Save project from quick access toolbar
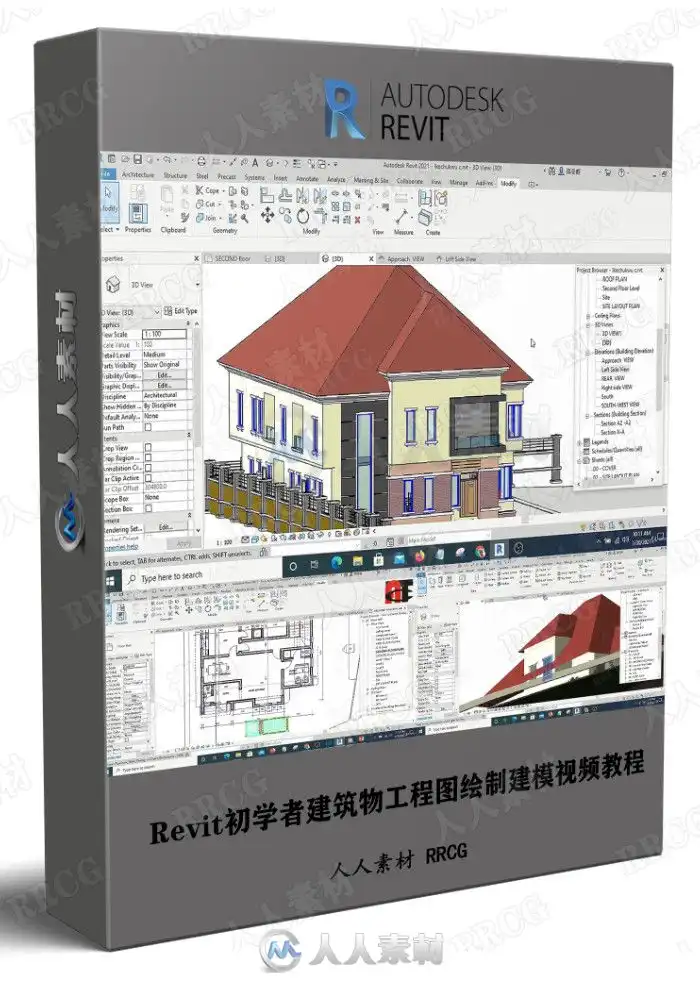The height and width of the screenshot is (982, 700). (x=138, y=159)
